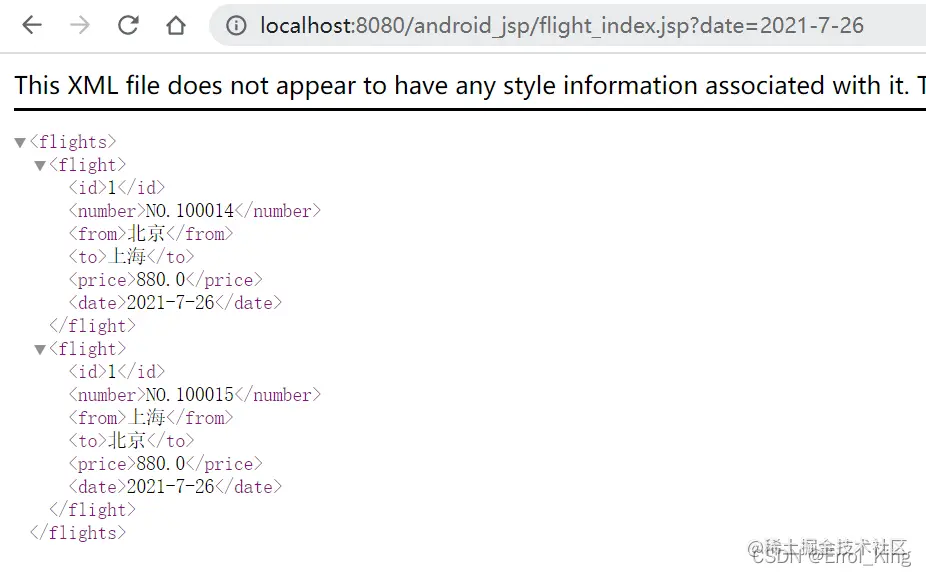Viewport: 926px width, 576px height.
Task: Collapse the root flights node
Action: [20, 142]
